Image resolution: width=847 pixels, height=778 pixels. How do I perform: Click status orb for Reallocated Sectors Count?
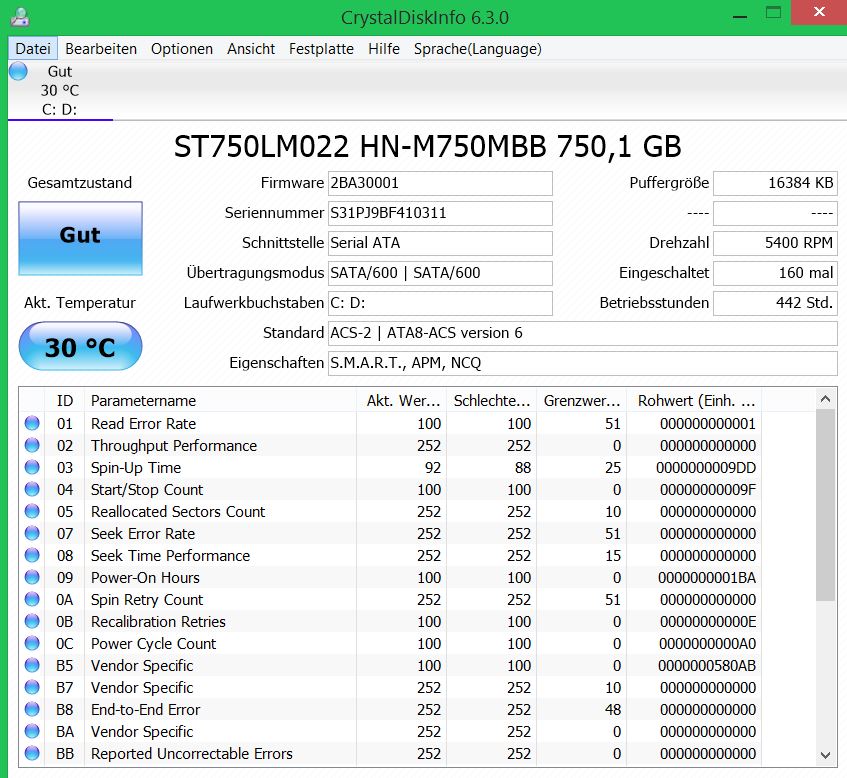[32, 511]
